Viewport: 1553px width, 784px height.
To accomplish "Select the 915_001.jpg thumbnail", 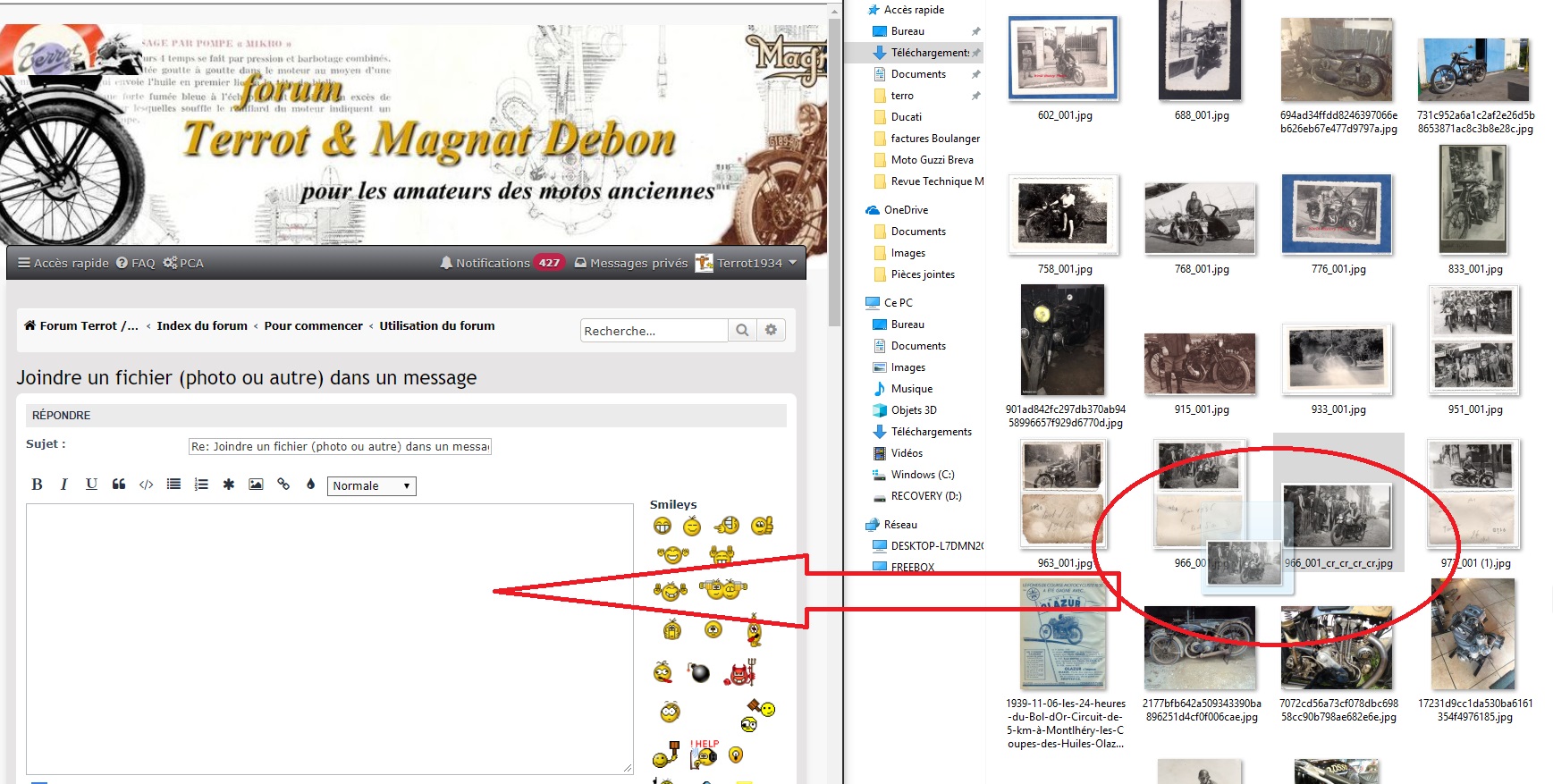I will (1201, 364).
